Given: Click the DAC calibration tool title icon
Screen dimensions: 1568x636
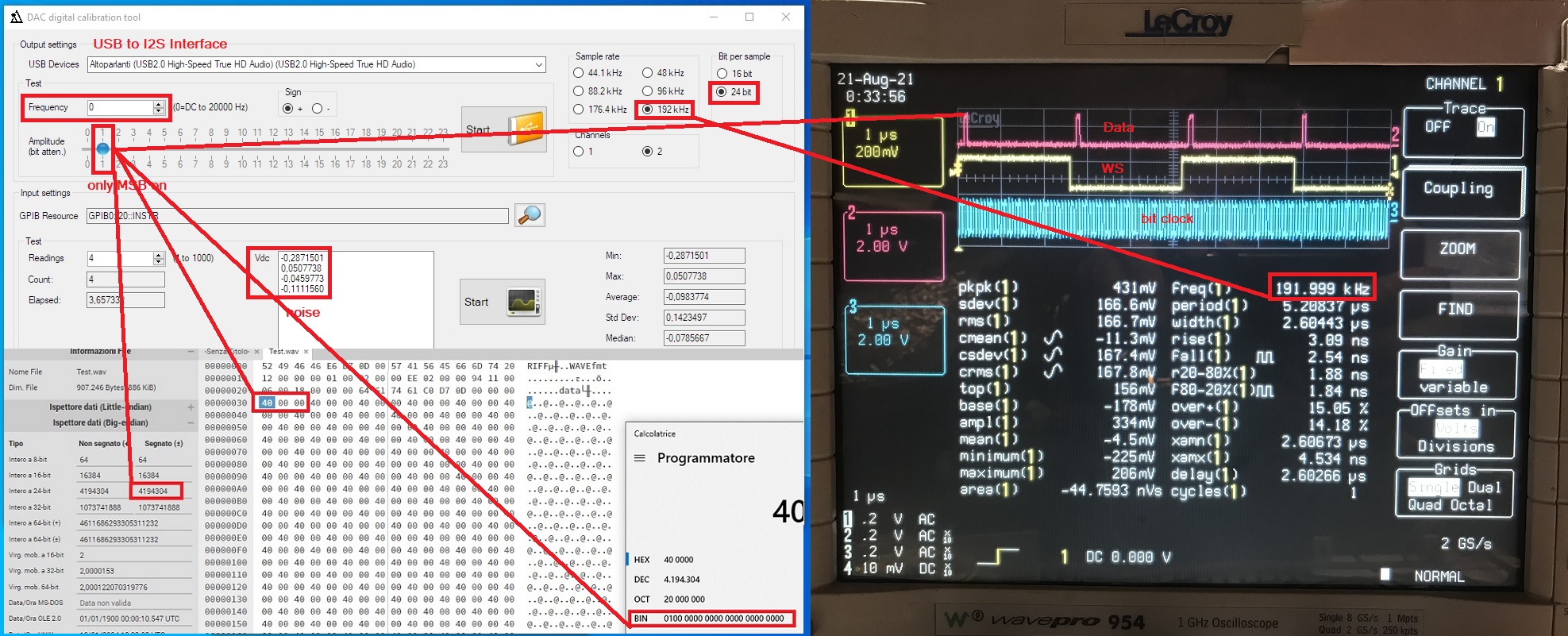Looking at the screenshot, I should [x=16, y=17].
